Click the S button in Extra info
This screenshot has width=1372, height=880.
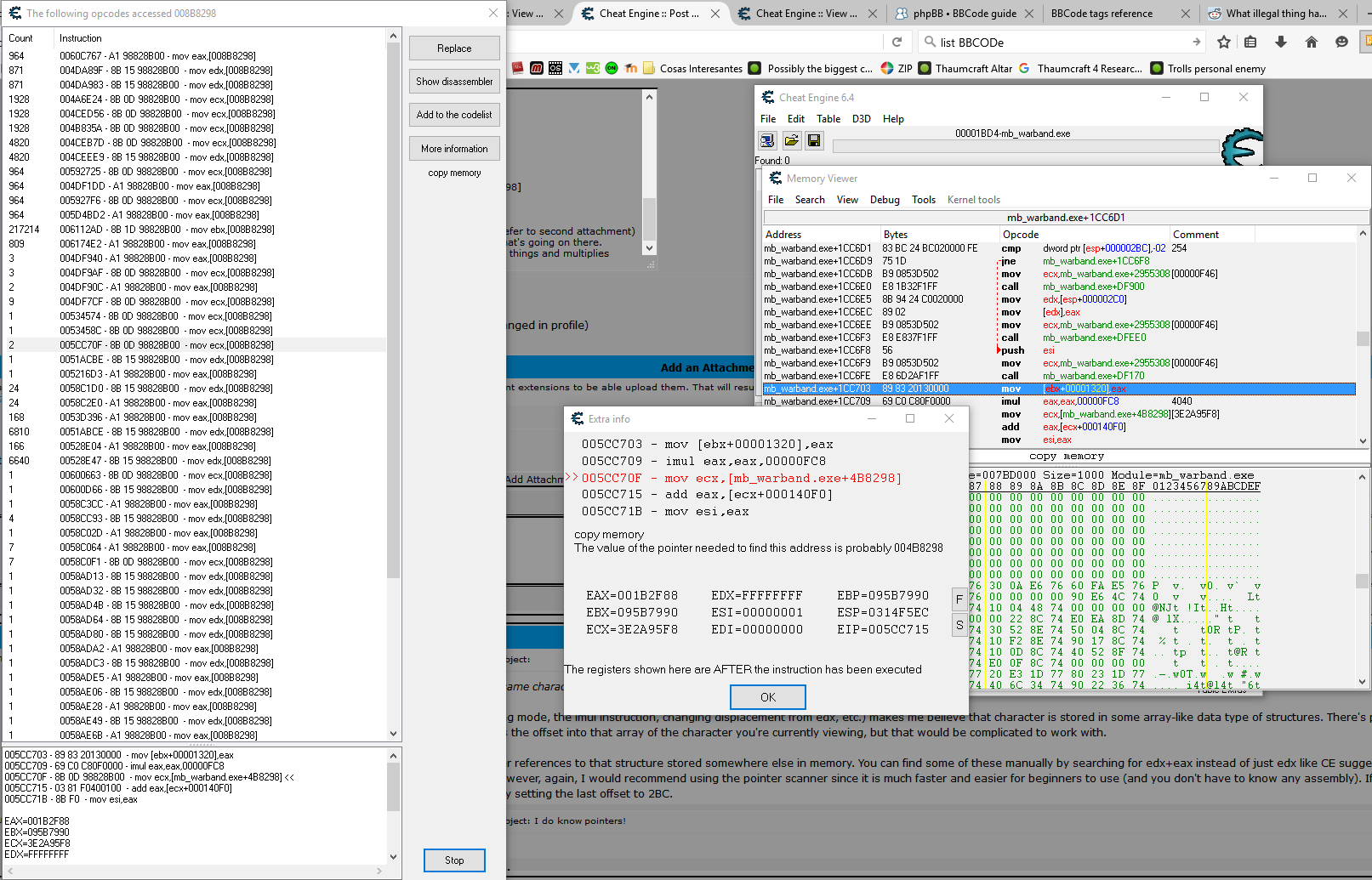959,625
